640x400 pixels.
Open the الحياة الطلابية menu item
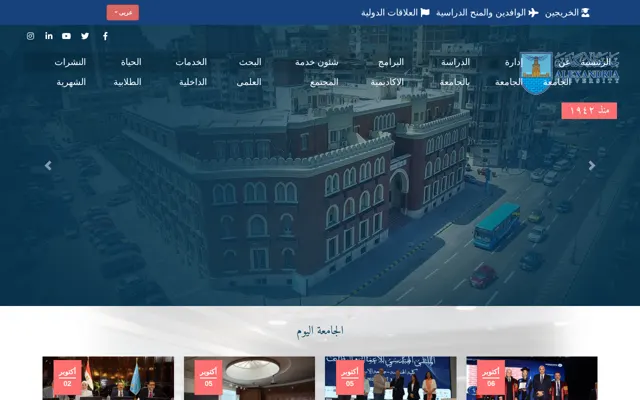(x=128, y=72)
